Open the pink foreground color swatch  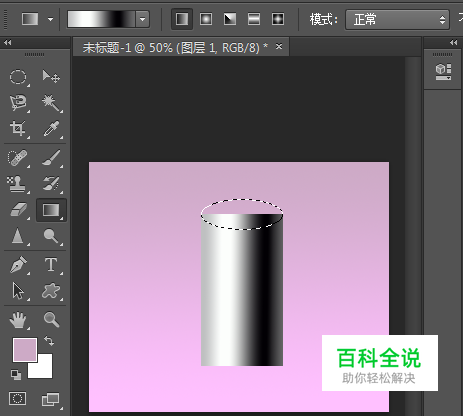[25, 350]
